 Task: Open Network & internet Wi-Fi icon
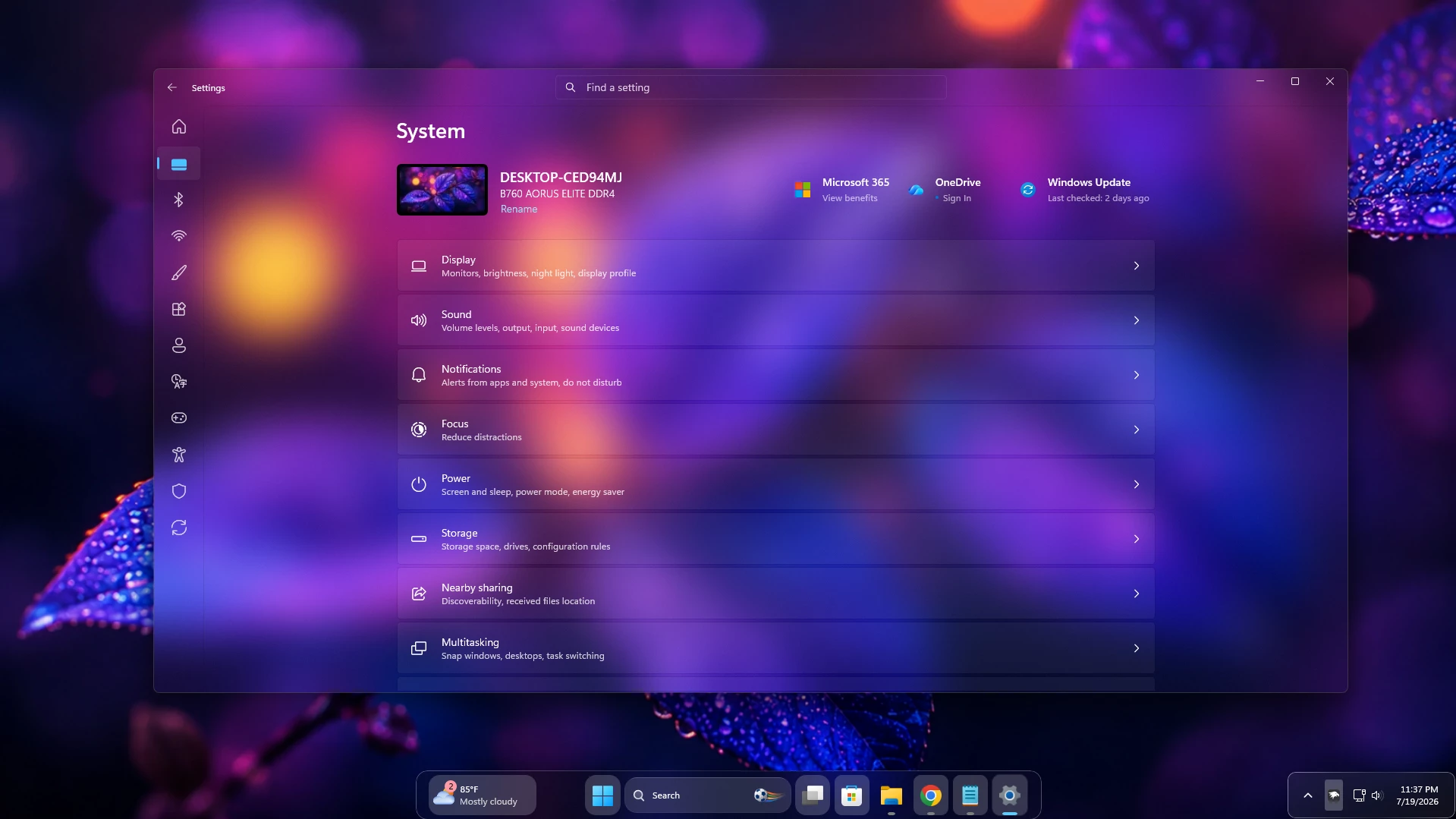(179, 236)
